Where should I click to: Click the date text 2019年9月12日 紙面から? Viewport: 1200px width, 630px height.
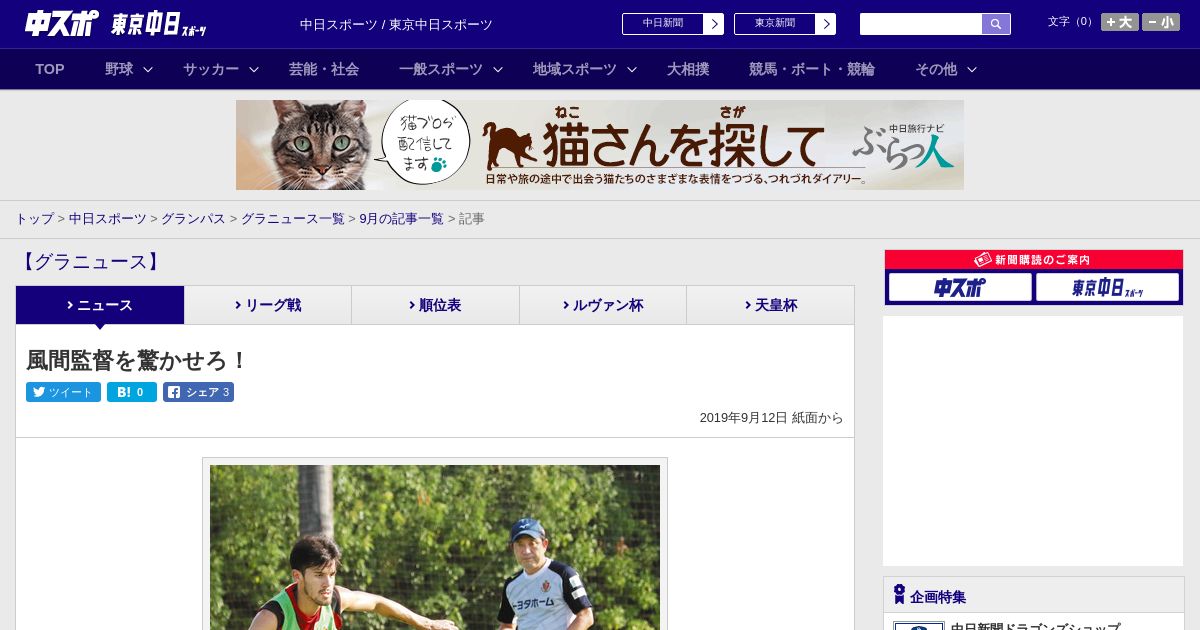pos(771,418)
